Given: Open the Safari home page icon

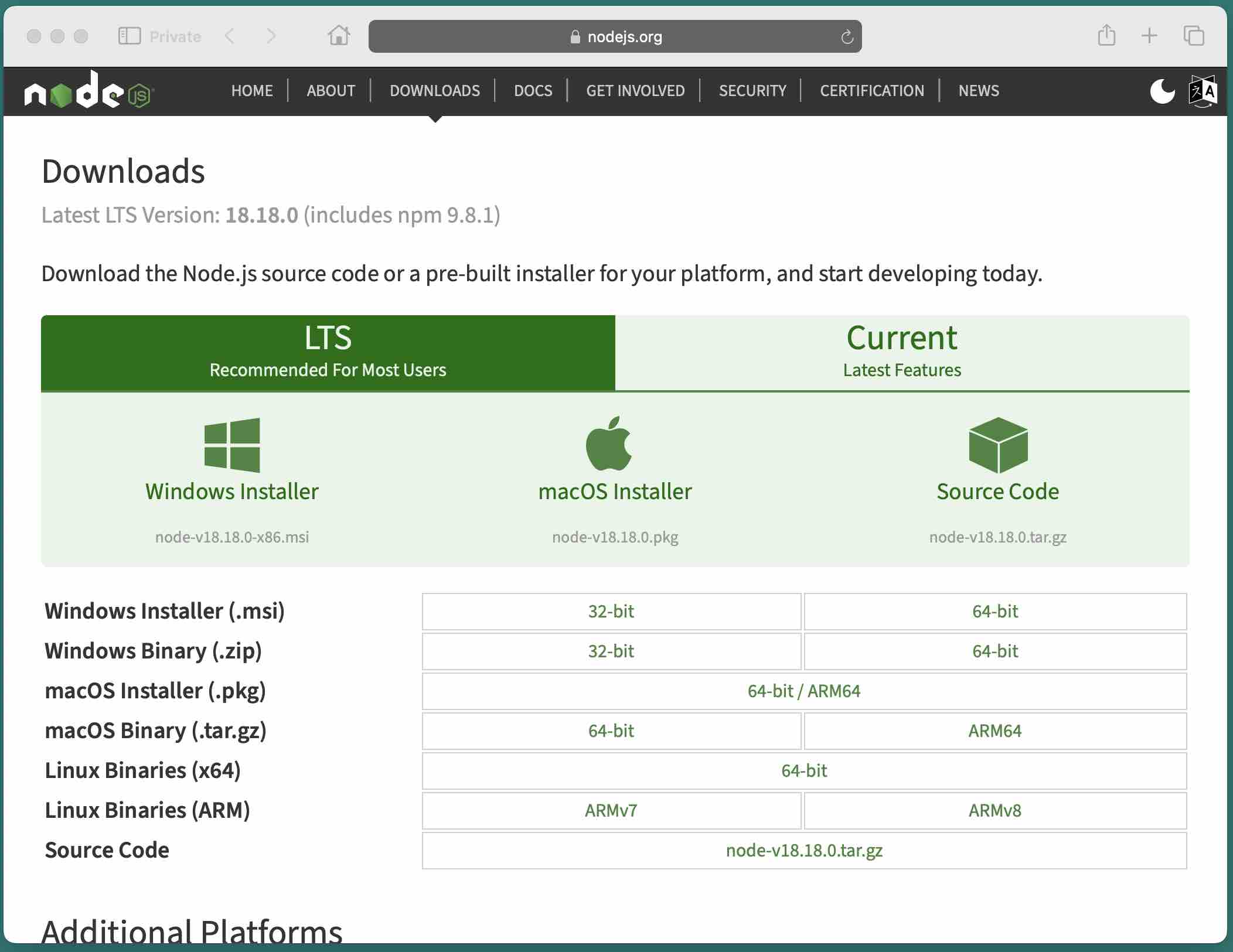Looking at the screenshot, I should [x=339, y=36].
